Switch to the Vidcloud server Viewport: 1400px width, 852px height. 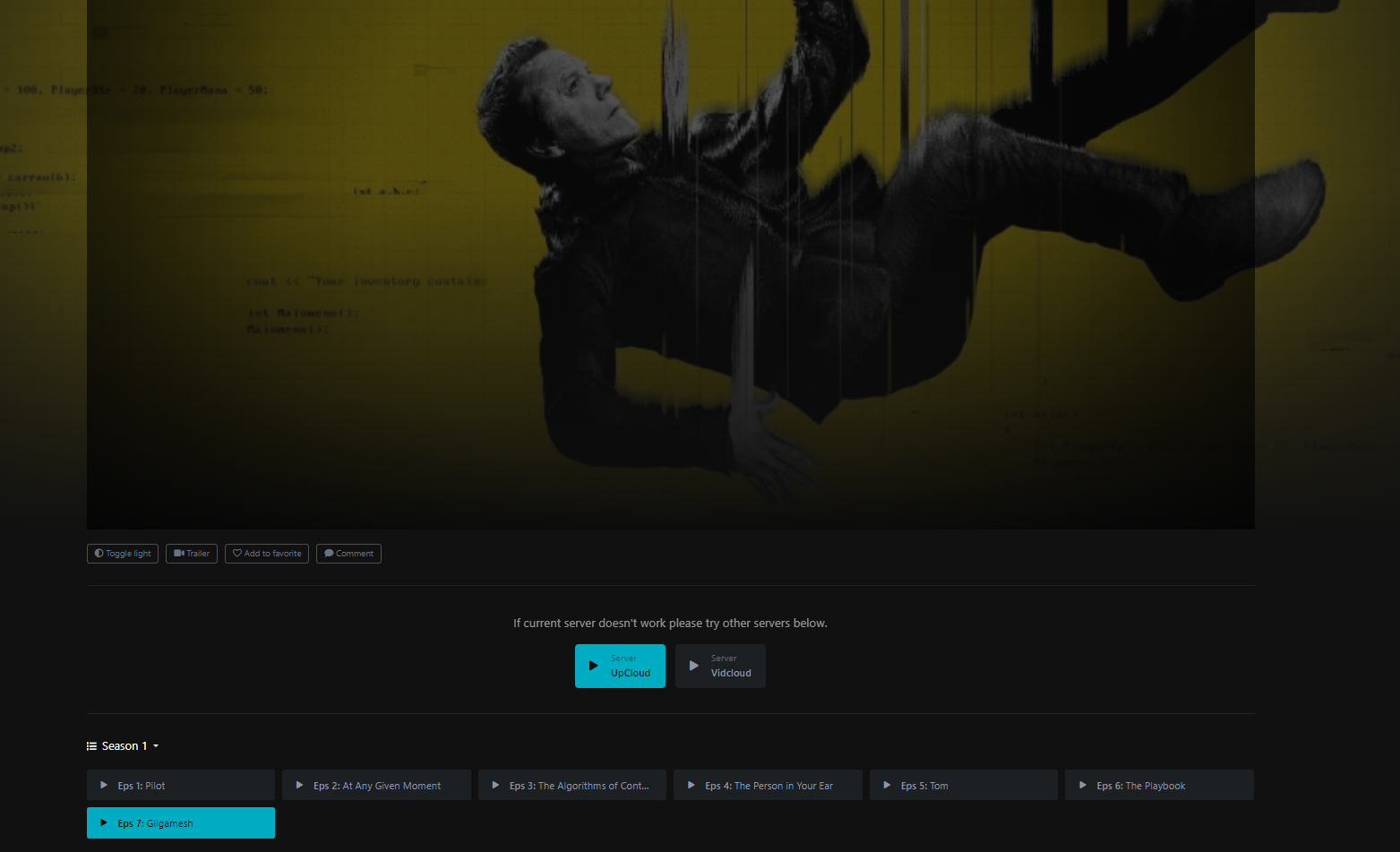pos(720,666)
